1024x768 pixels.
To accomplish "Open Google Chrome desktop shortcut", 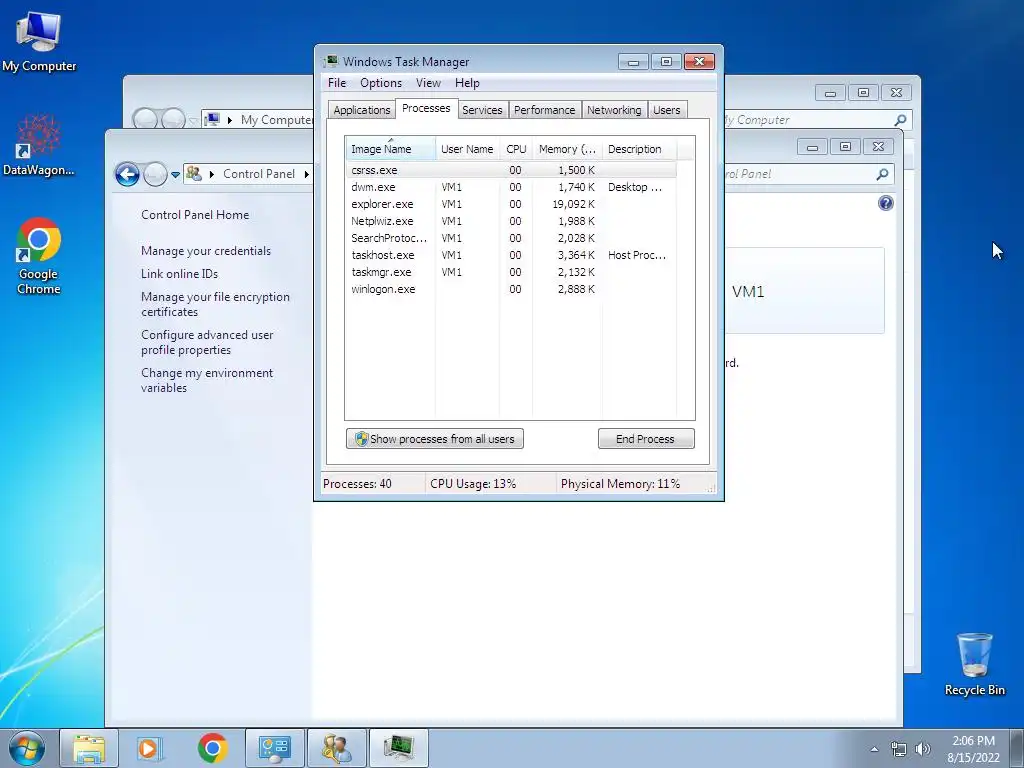I will (39, 256).
